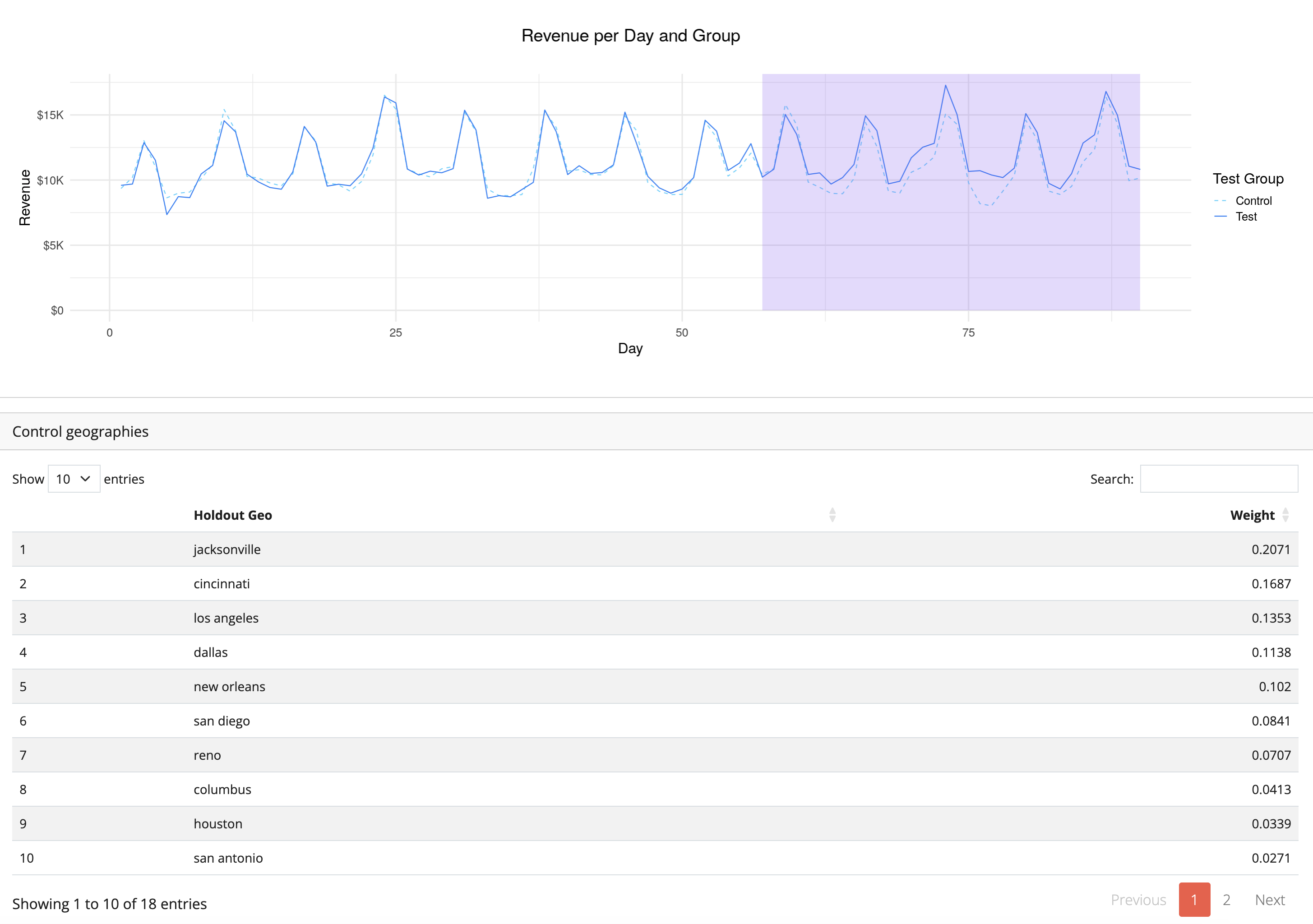Select the dallas geo cell
The image size is (1313, 924).
tap(210, 652)
